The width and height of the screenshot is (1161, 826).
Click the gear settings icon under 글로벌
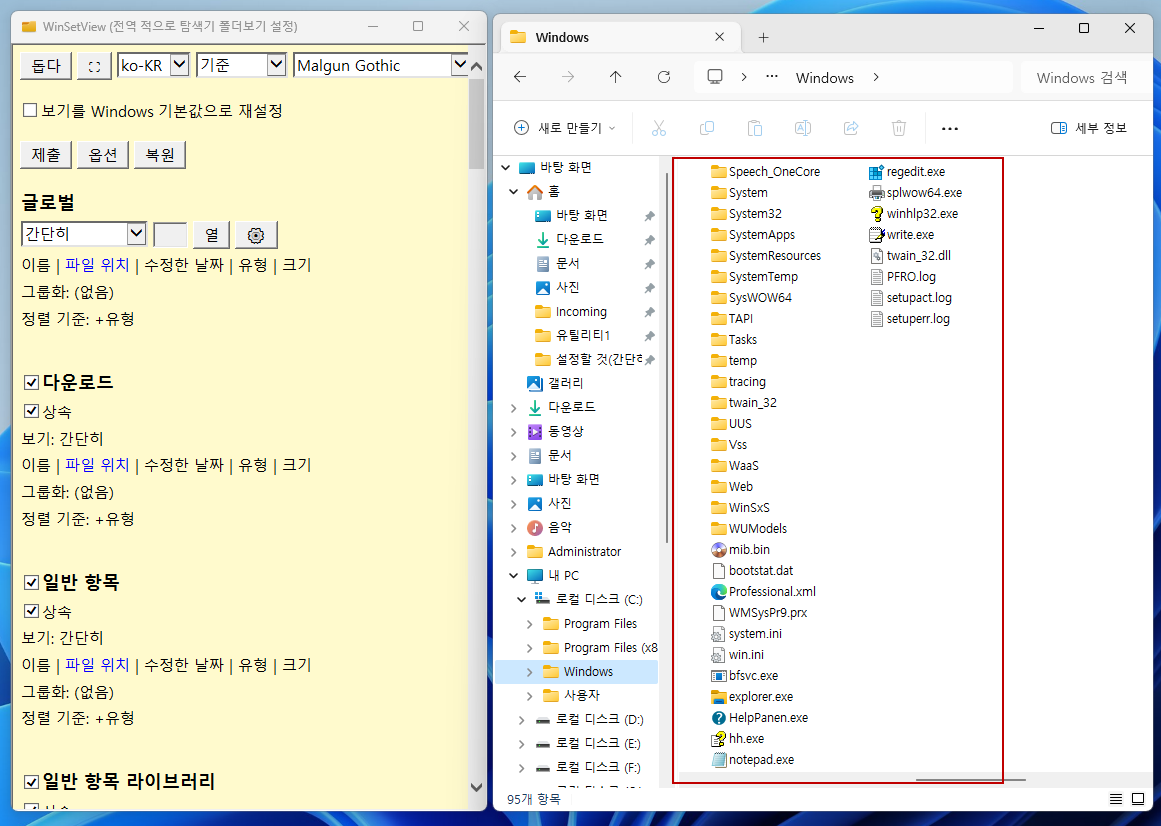(256, 235)
